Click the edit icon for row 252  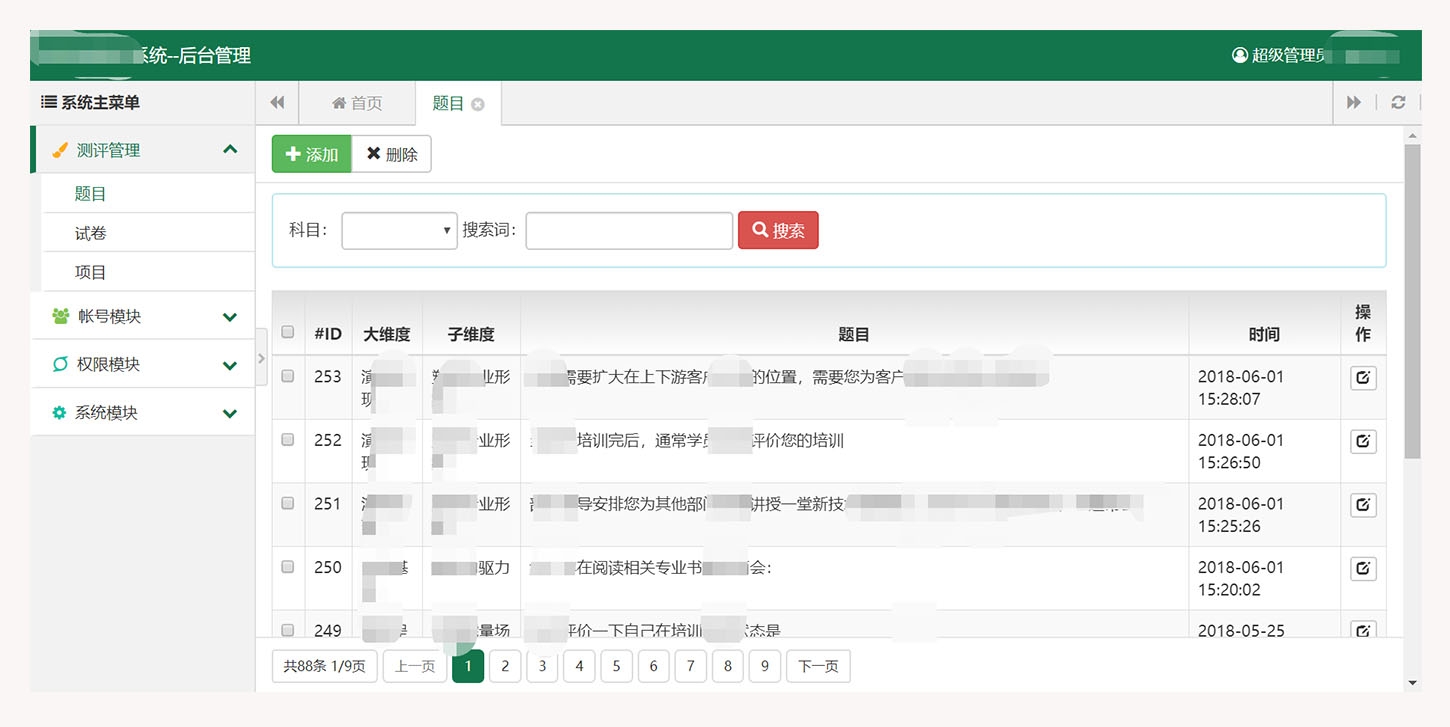(1363, 441)
